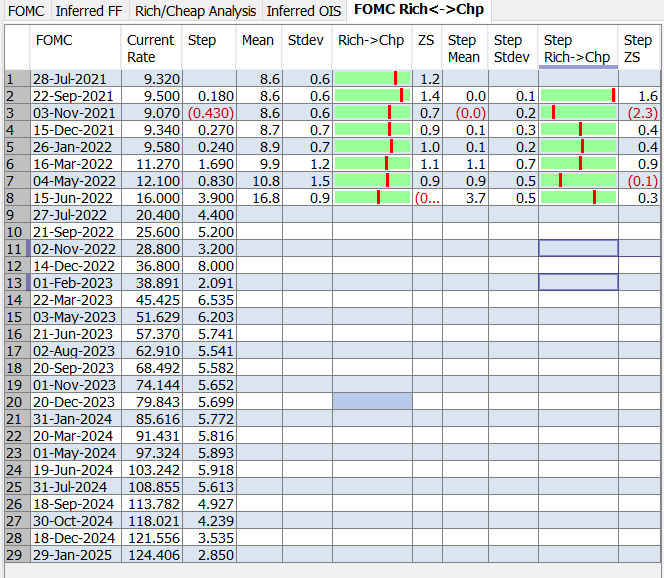Click the Step Rich->Chp column header
Image resolution: width=664 pixels, height=578 pixels.
click(578, 47)
